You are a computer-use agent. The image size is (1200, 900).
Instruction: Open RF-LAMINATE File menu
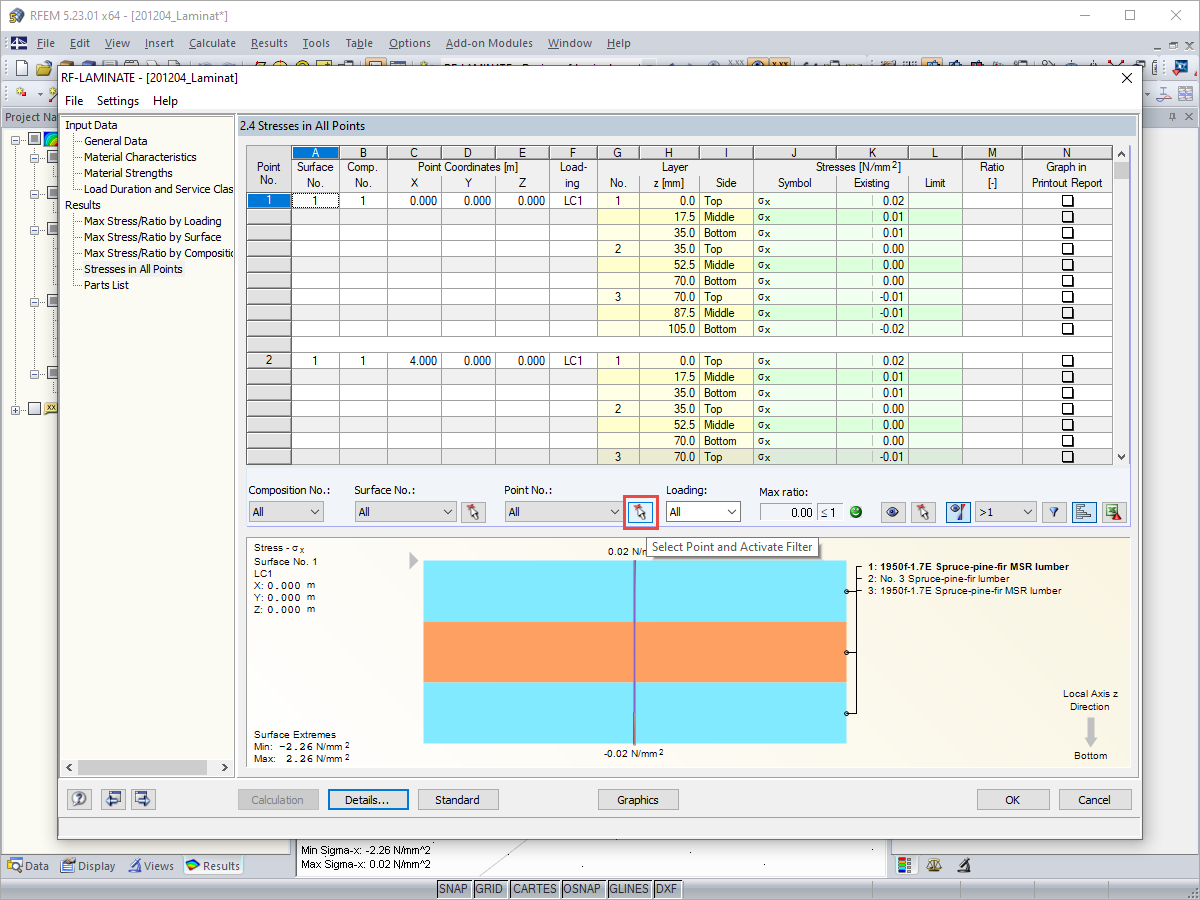[x=74, y=101]
